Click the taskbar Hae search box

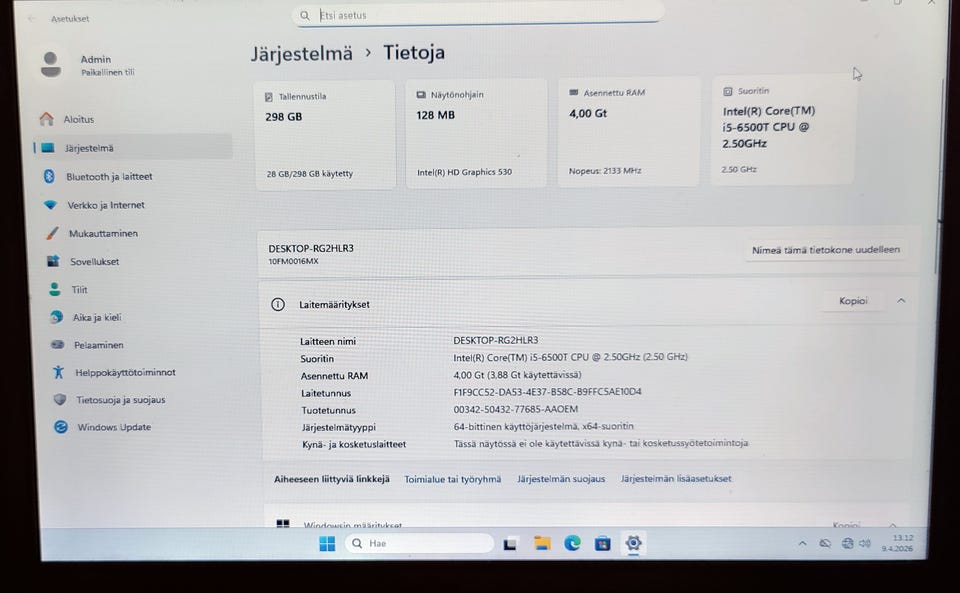(419, 543)
